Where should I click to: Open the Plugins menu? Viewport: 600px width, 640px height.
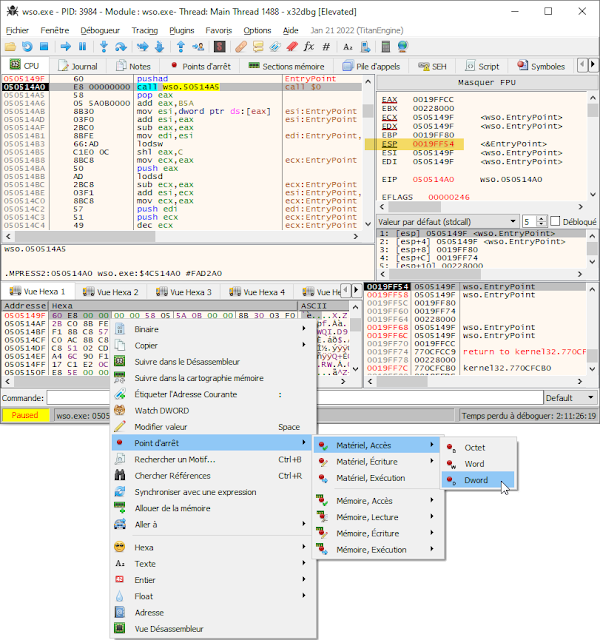point(182,30)
